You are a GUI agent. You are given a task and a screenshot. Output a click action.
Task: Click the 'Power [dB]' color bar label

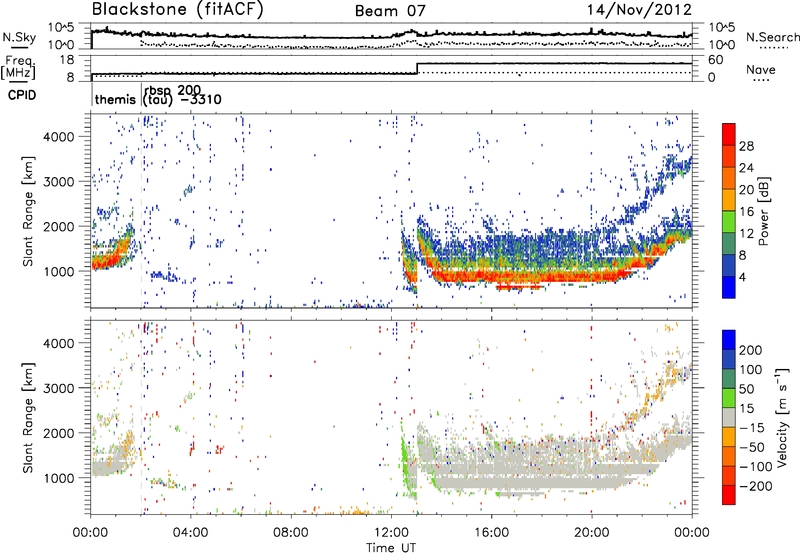763,211
